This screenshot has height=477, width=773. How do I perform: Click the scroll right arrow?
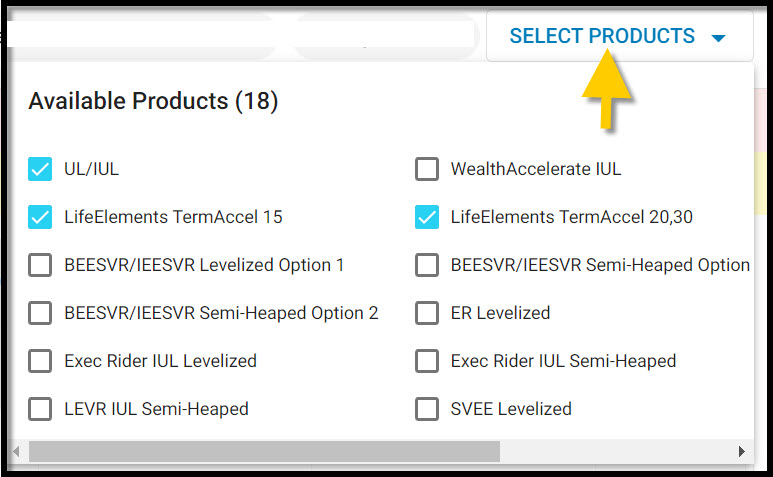741,451
